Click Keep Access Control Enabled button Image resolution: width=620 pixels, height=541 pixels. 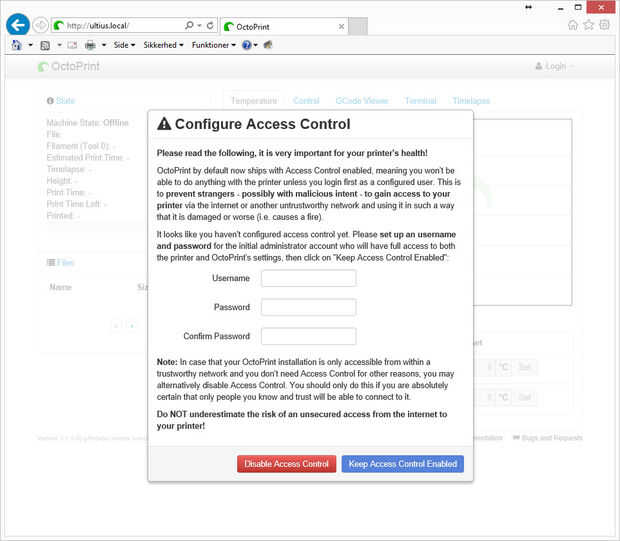point(403,464)
